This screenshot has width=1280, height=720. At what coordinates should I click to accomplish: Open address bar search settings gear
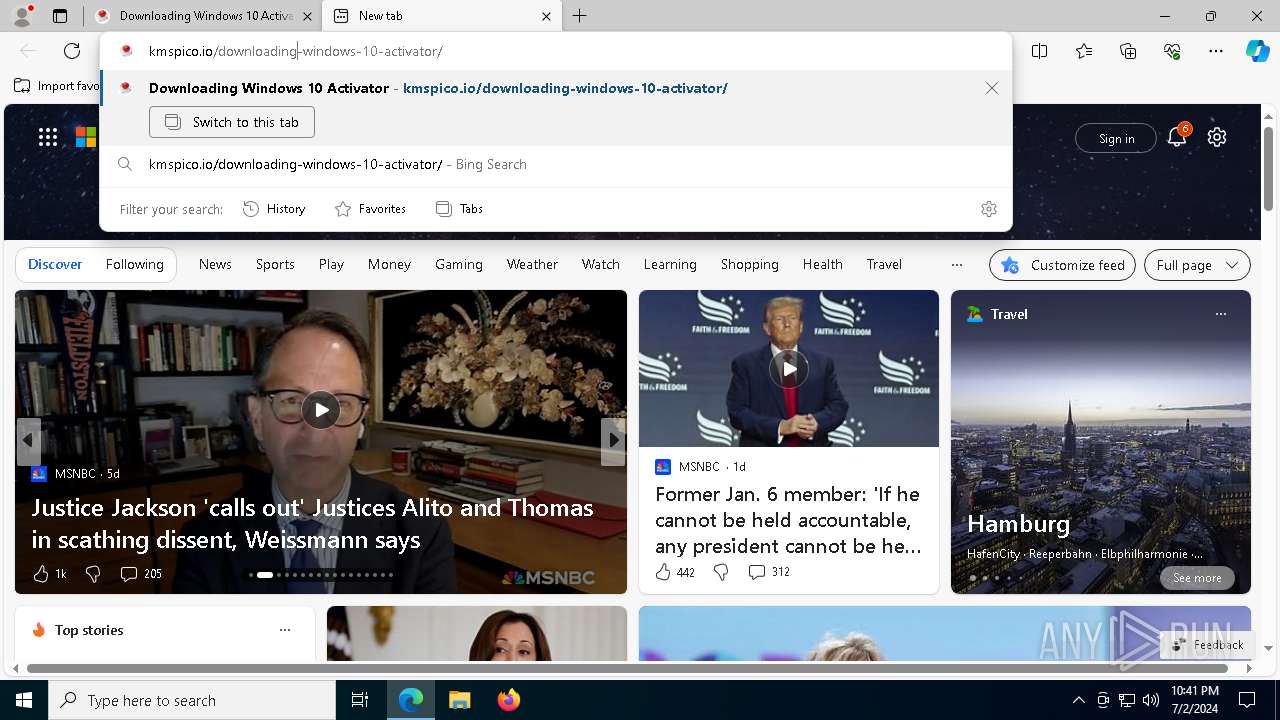(989, 209)
